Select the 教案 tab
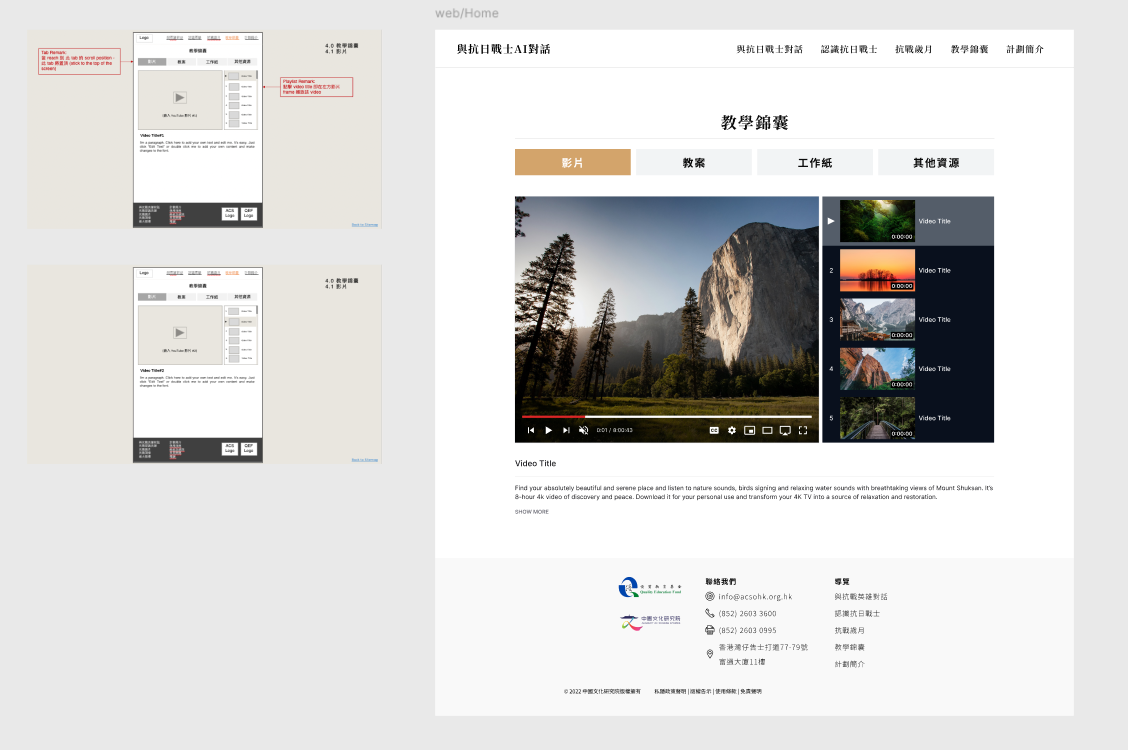Viewport: 1128px width, 750px height. pos(693,163)
